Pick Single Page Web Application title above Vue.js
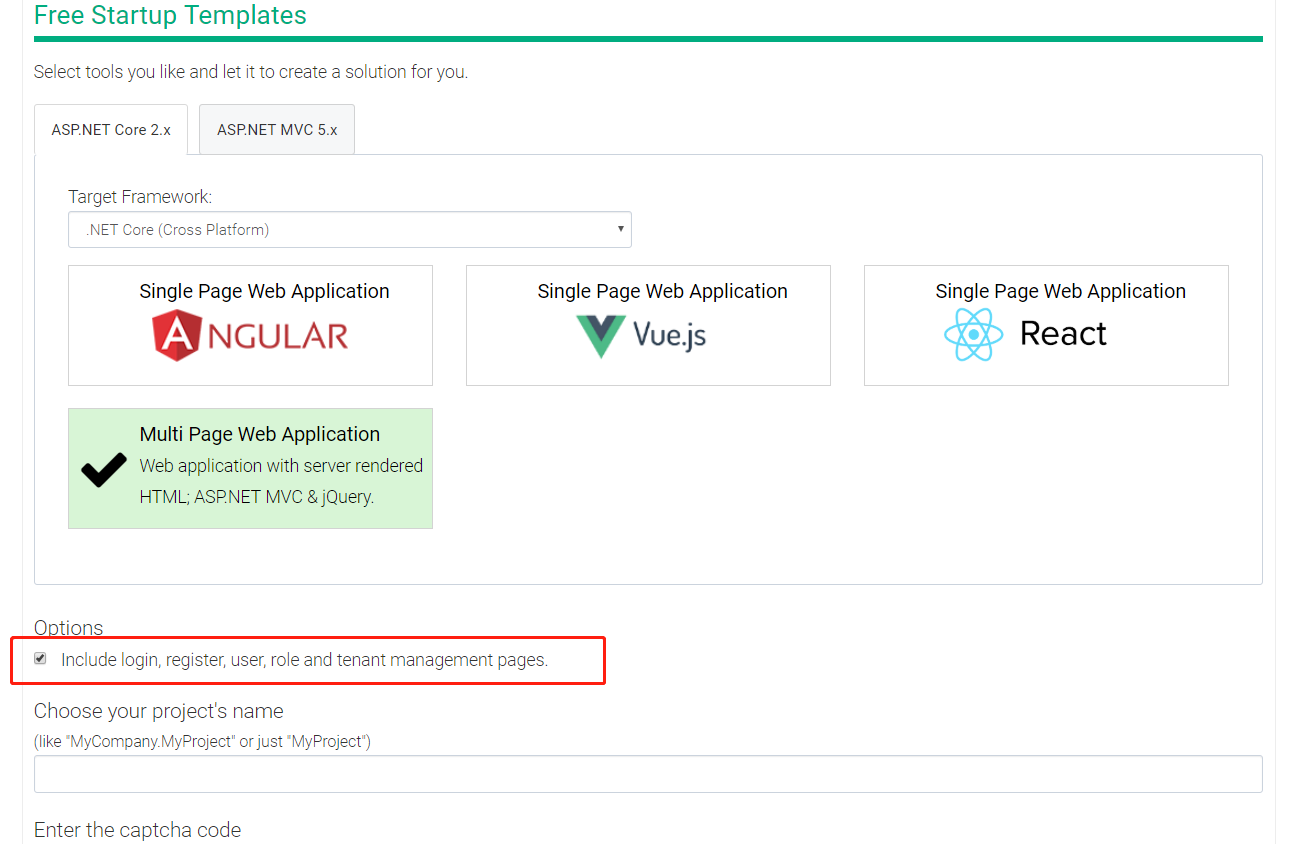The image size is (1289, 844). coord(662,291)
